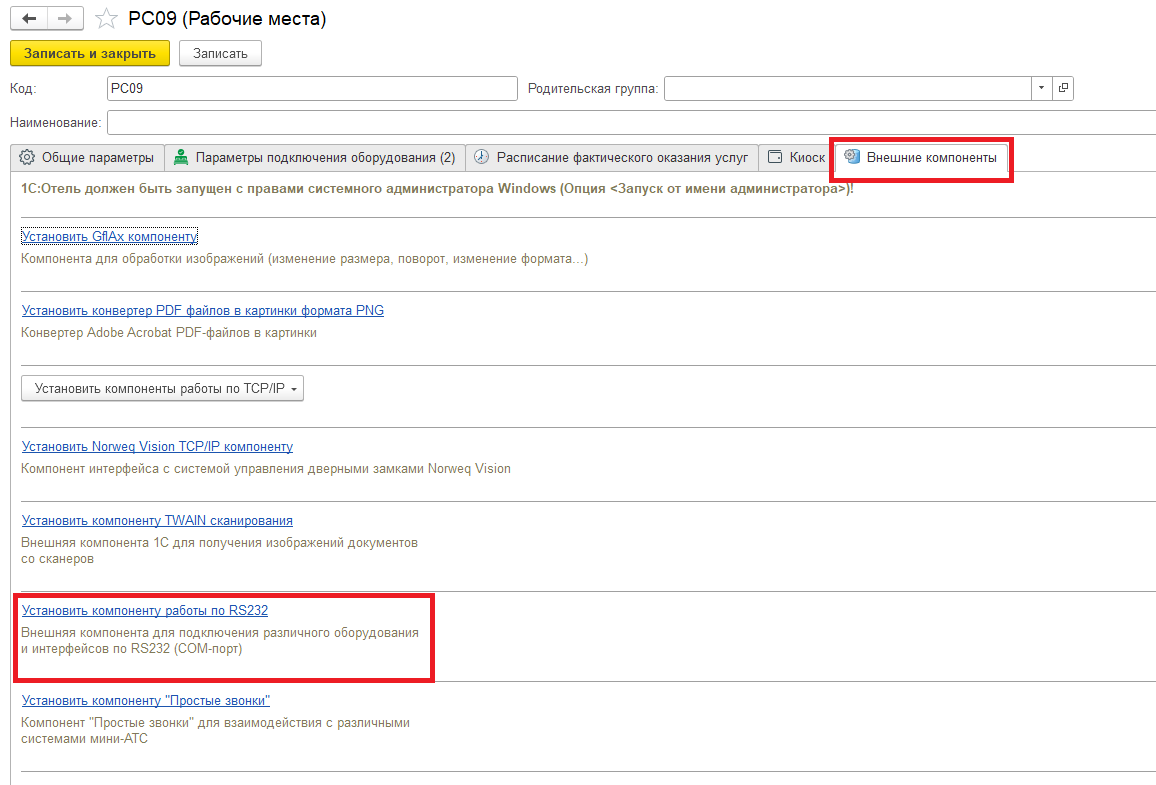
Task: Click the Простые звонки мини-АТС description text
Action: pyautogui.click(x=215, y=730)
